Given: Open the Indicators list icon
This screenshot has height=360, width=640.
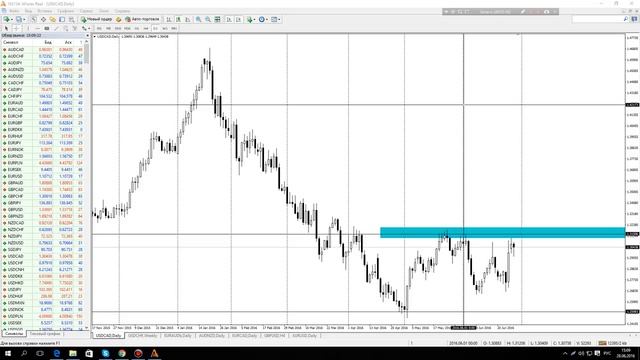Looking at the screenshot, I should click(x=249, y=19).
